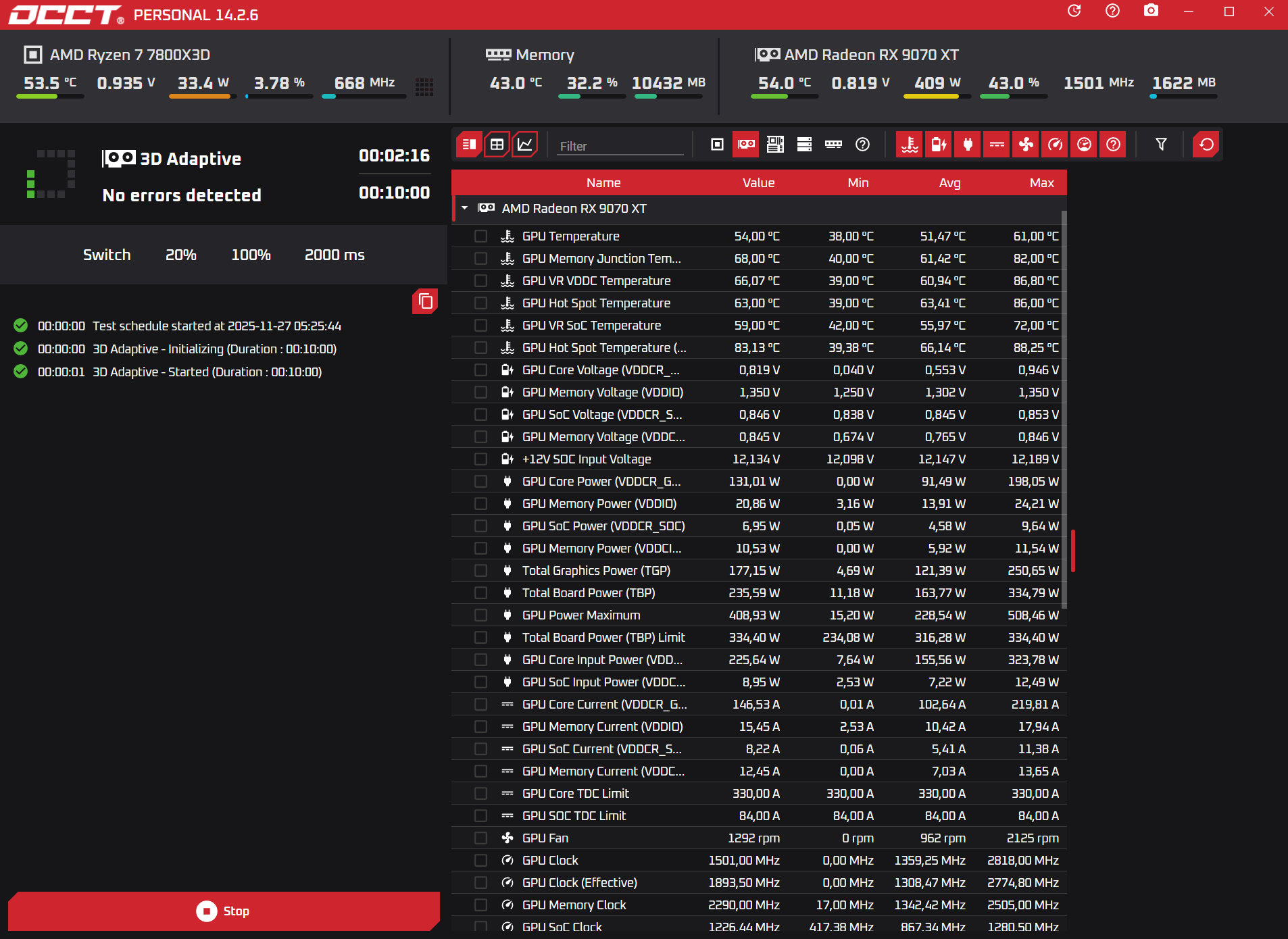Copy the test log to clipboard
This screenshot has height=939, width=1288.
425,301
